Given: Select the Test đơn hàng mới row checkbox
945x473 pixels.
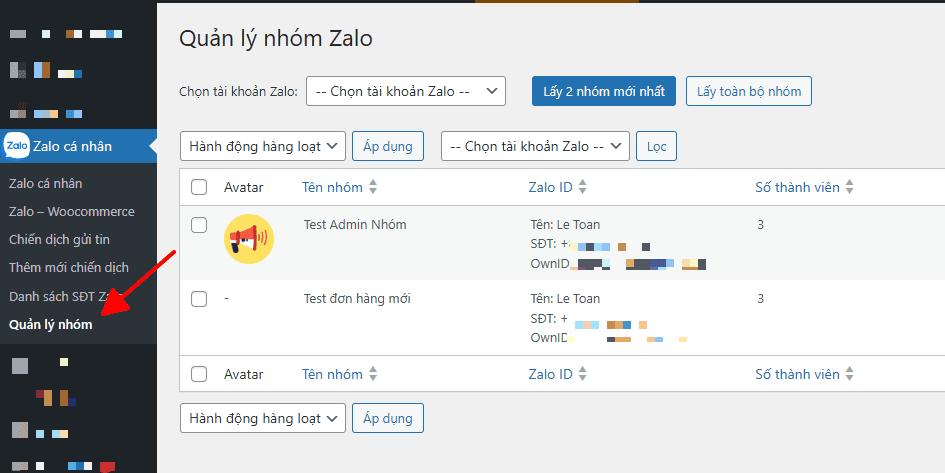Looking at the screenshot, I should 199,299.
